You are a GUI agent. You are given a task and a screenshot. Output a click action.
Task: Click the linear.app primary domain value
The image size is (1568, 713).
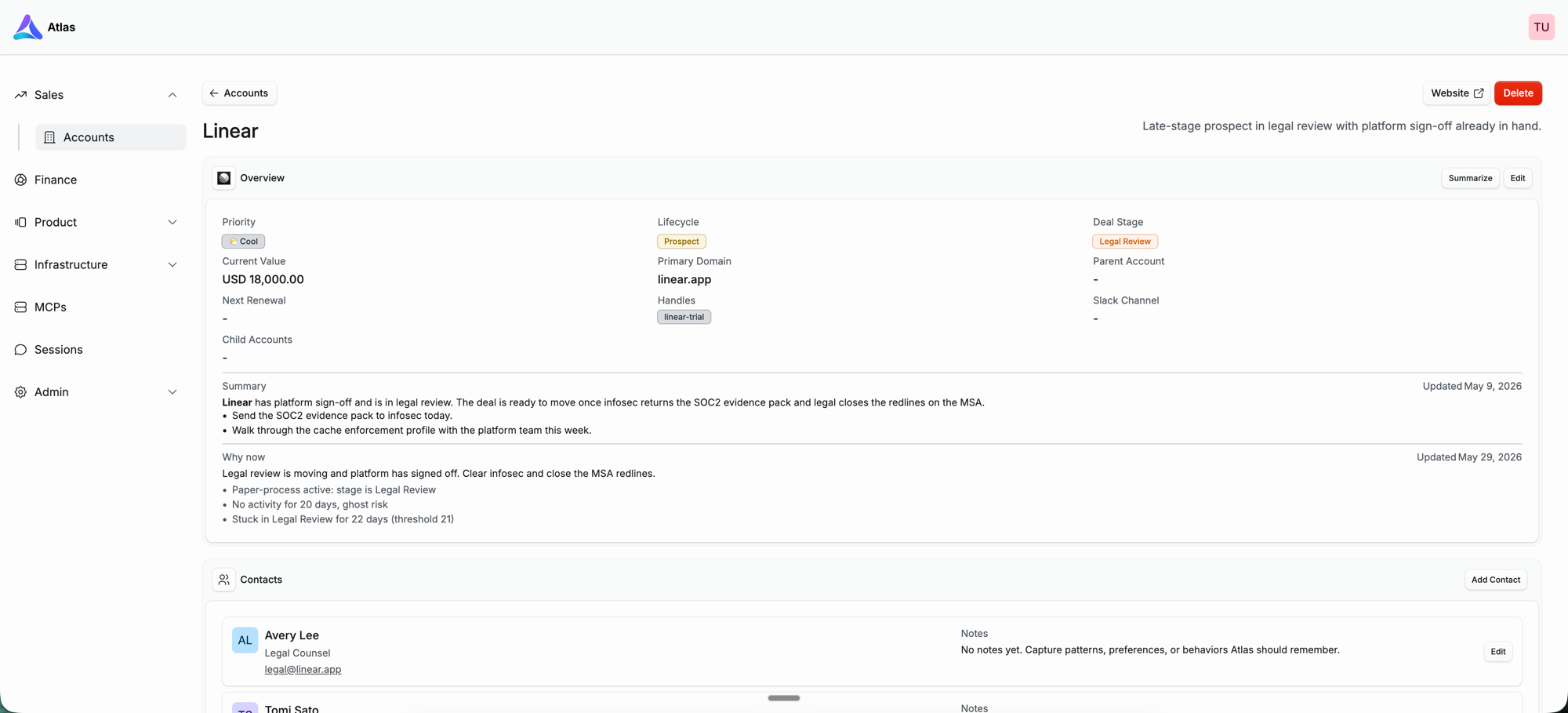click(684, 279)
